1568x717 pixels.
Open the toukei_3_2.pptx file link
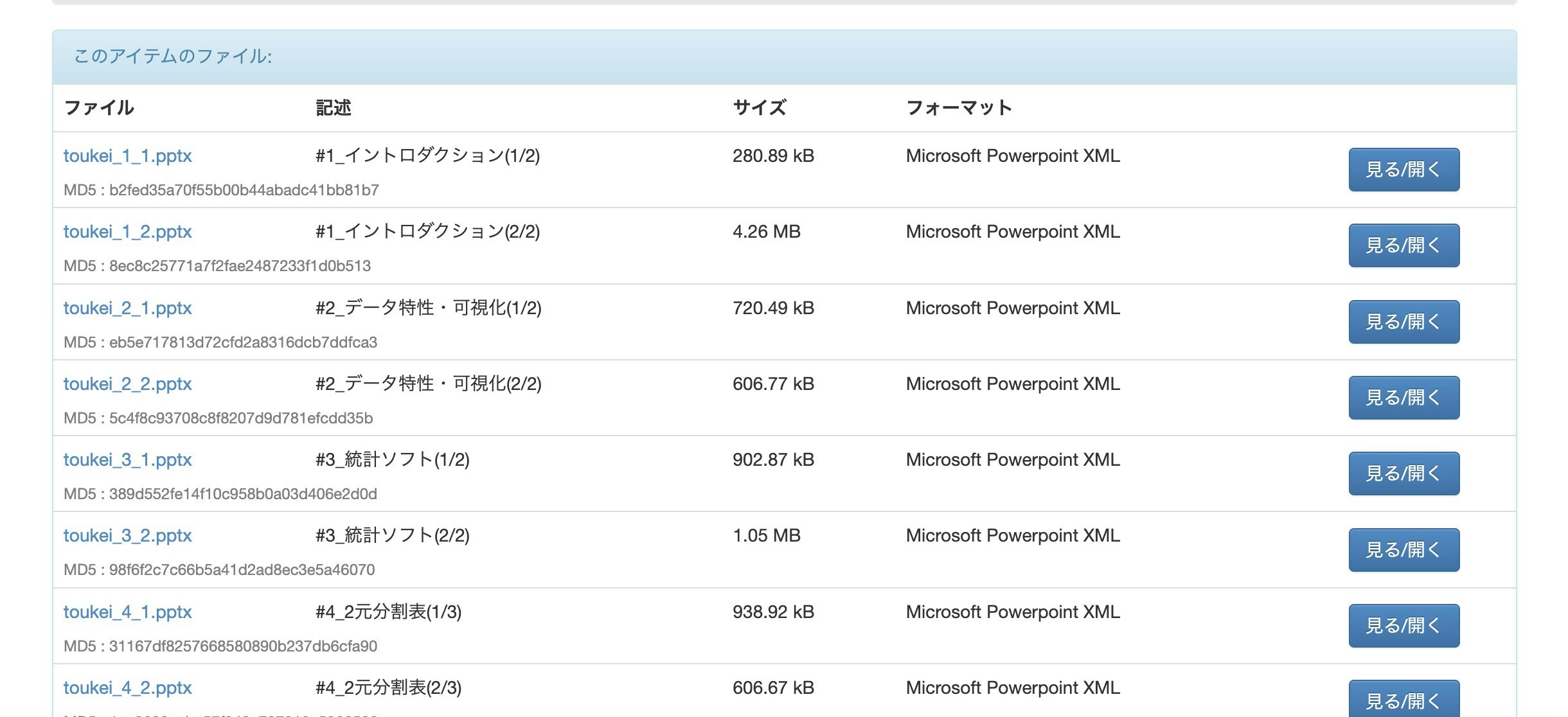click(x=127, y=535)
